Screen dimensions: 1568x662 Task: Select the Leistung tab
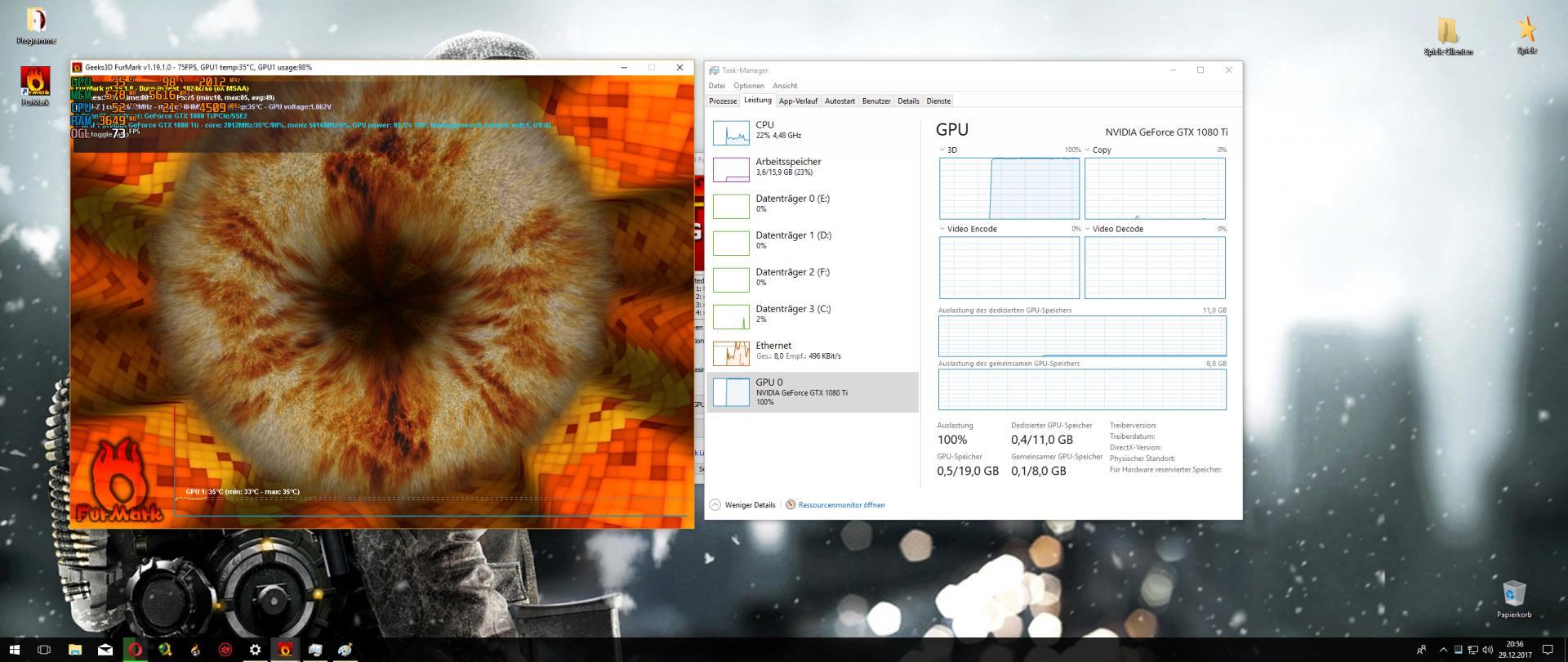757,101
